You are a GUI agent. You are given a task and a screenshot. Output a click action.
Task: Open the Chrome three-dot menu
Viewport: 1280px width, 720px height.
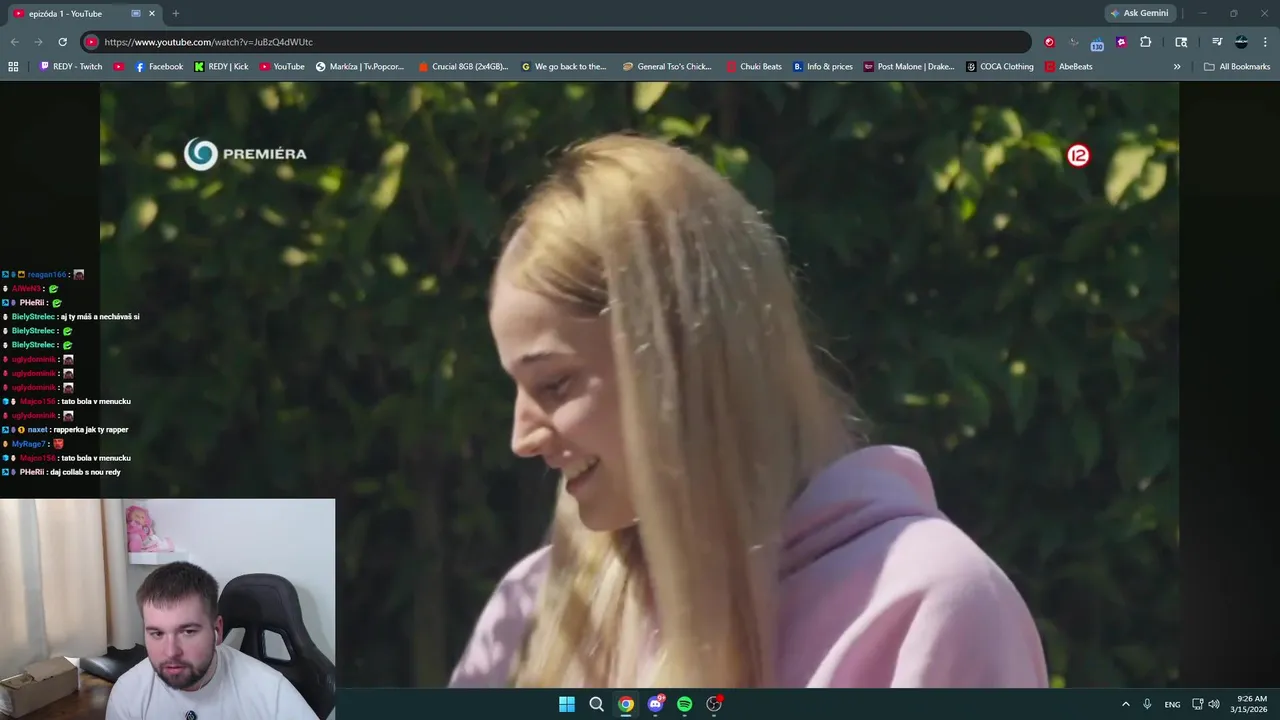tap(1265, 42)
